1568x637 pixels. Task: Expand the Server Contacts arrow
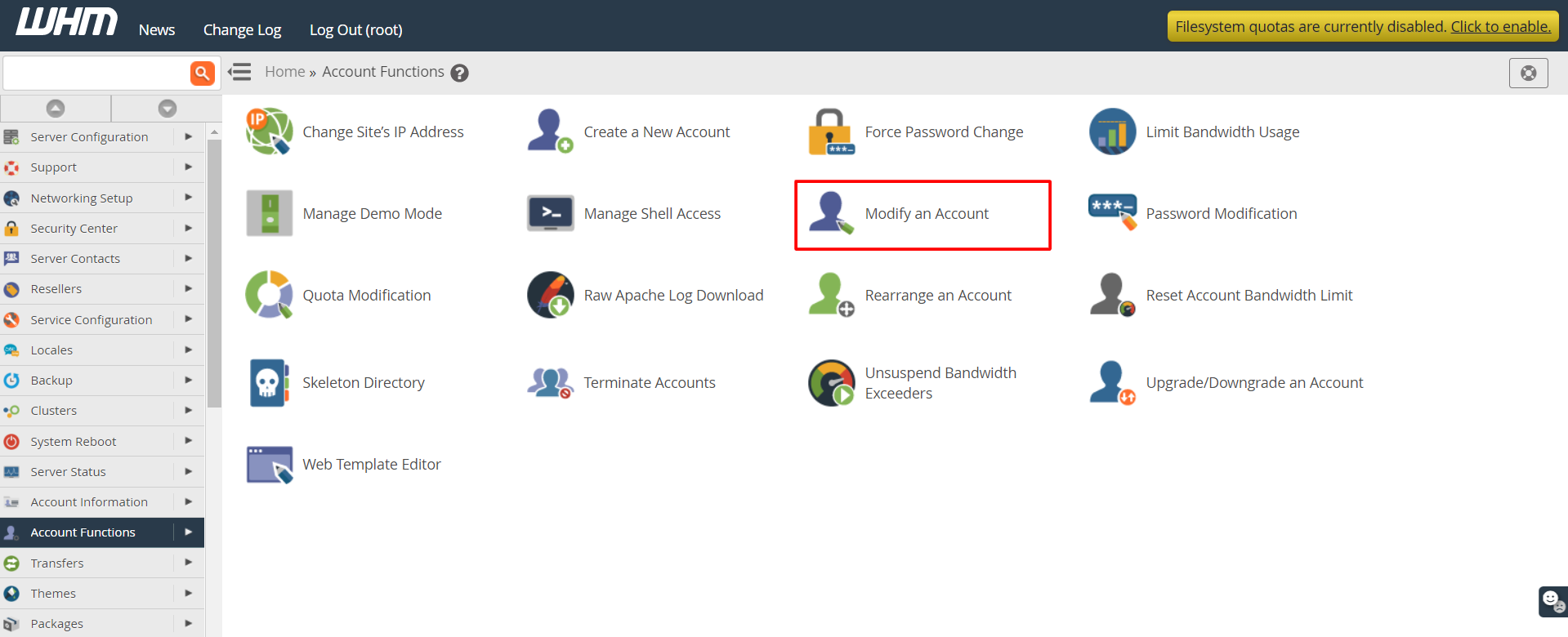[189, 258]
